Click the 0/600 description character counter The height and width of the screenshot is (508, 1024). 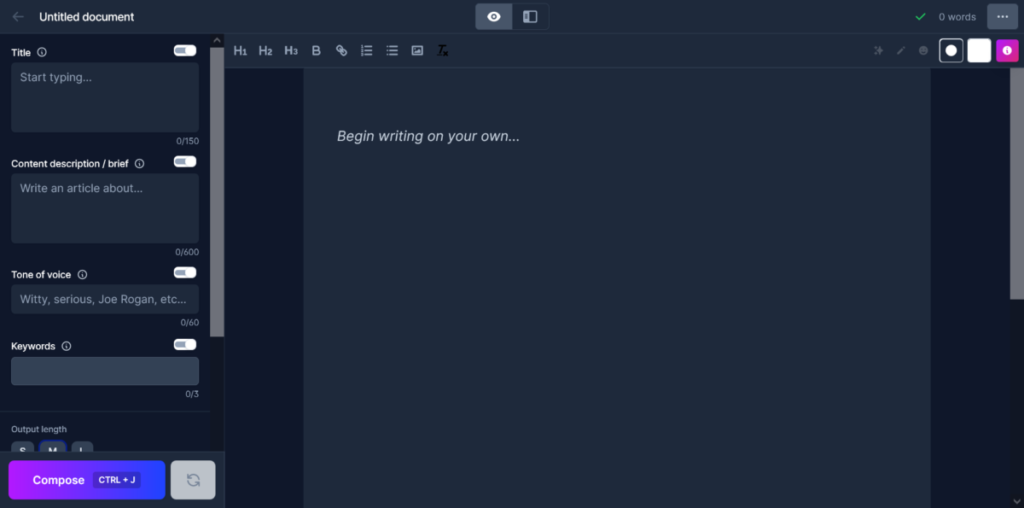tap(187, 252)
